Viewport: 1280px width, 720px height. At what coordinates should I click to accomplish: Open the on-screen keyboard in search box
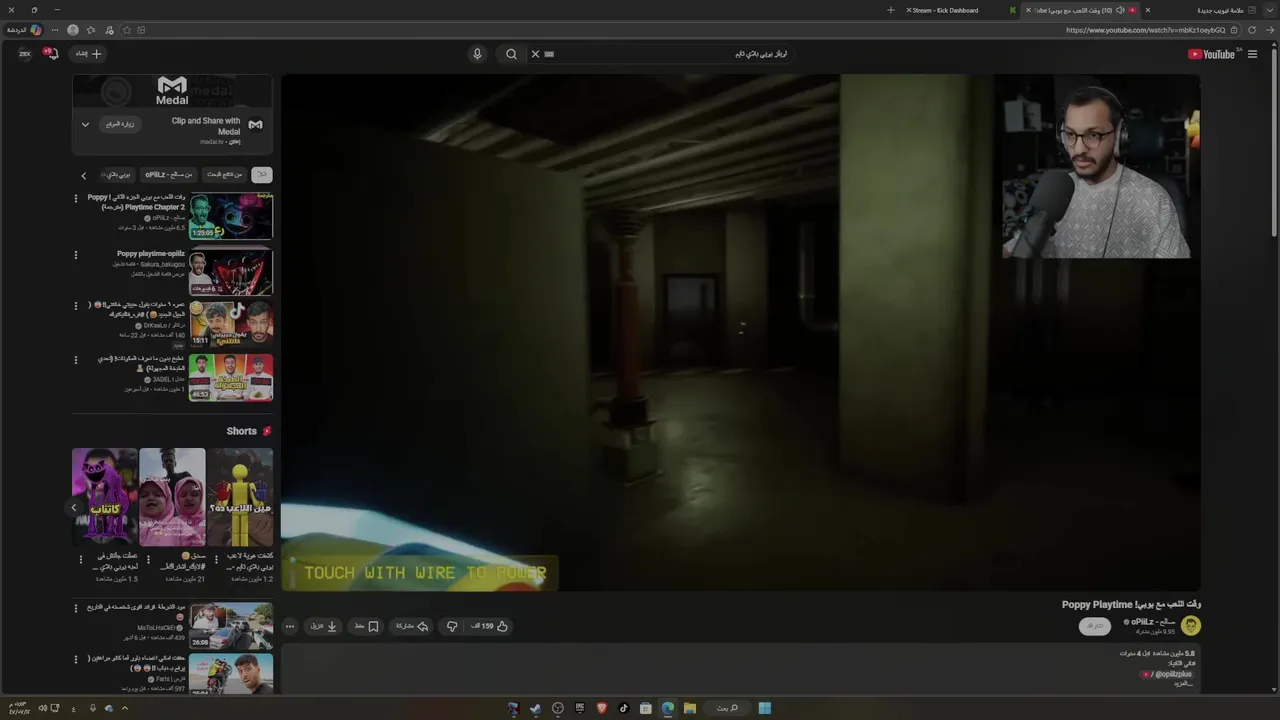(549, 54)
